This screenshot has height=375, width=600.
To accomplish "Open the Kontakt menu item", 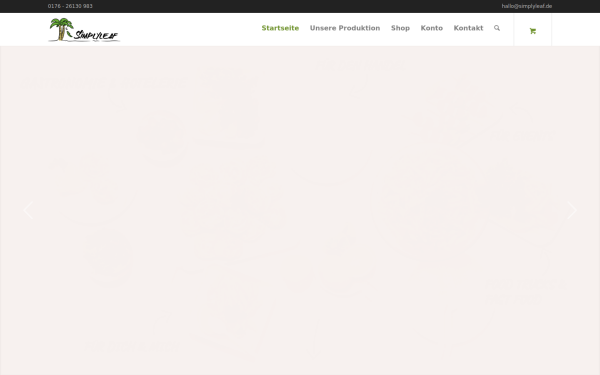I will pos(468,28).
